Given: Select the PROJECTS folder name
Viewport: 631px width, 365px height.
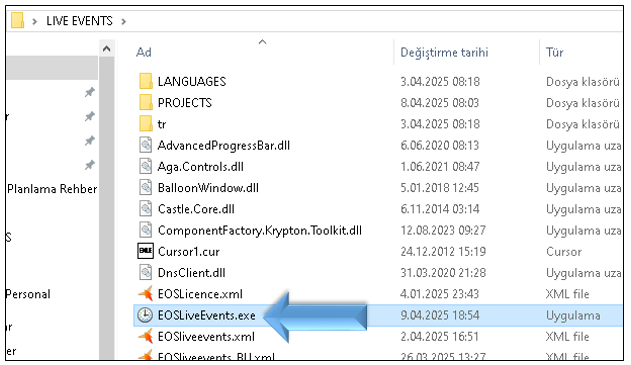Looking at the screenshot, I should tap(185, 103).
